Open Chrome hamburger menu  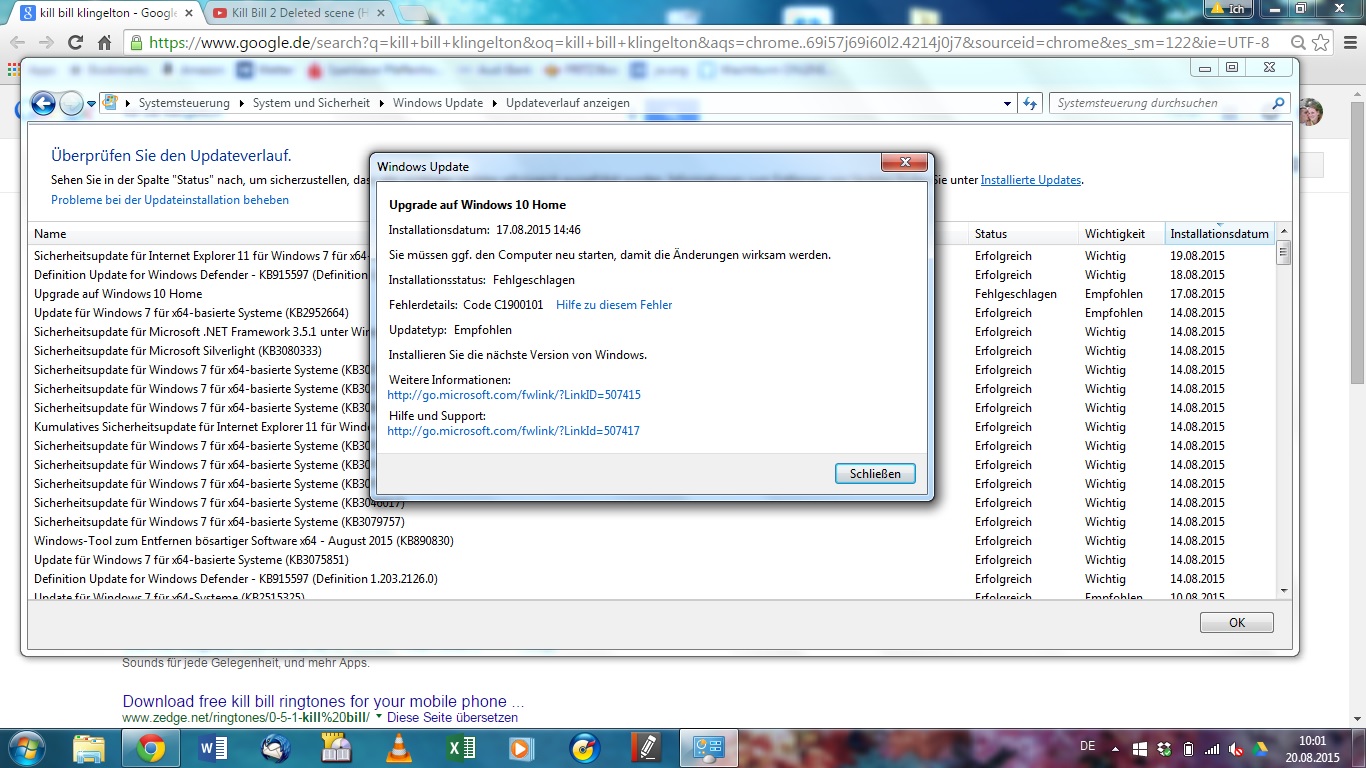click(x=1349, y=43)
